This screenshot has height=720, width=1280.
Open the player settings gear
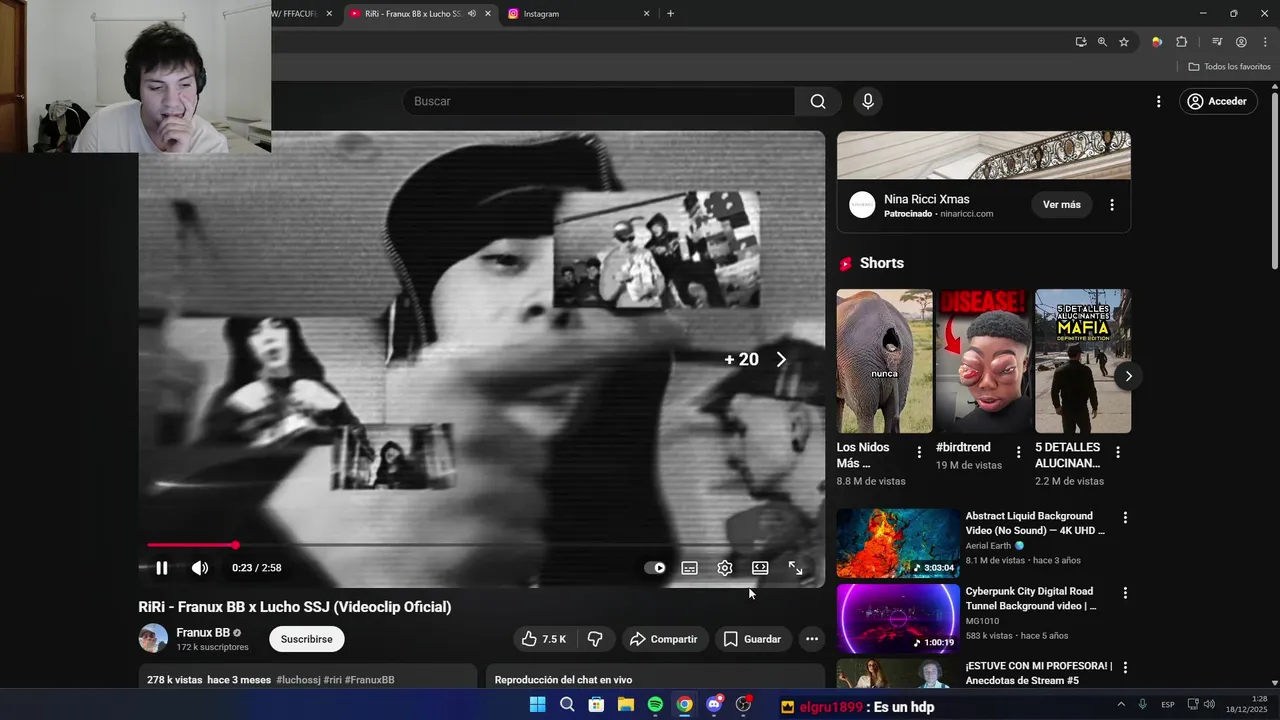[725, 568]
